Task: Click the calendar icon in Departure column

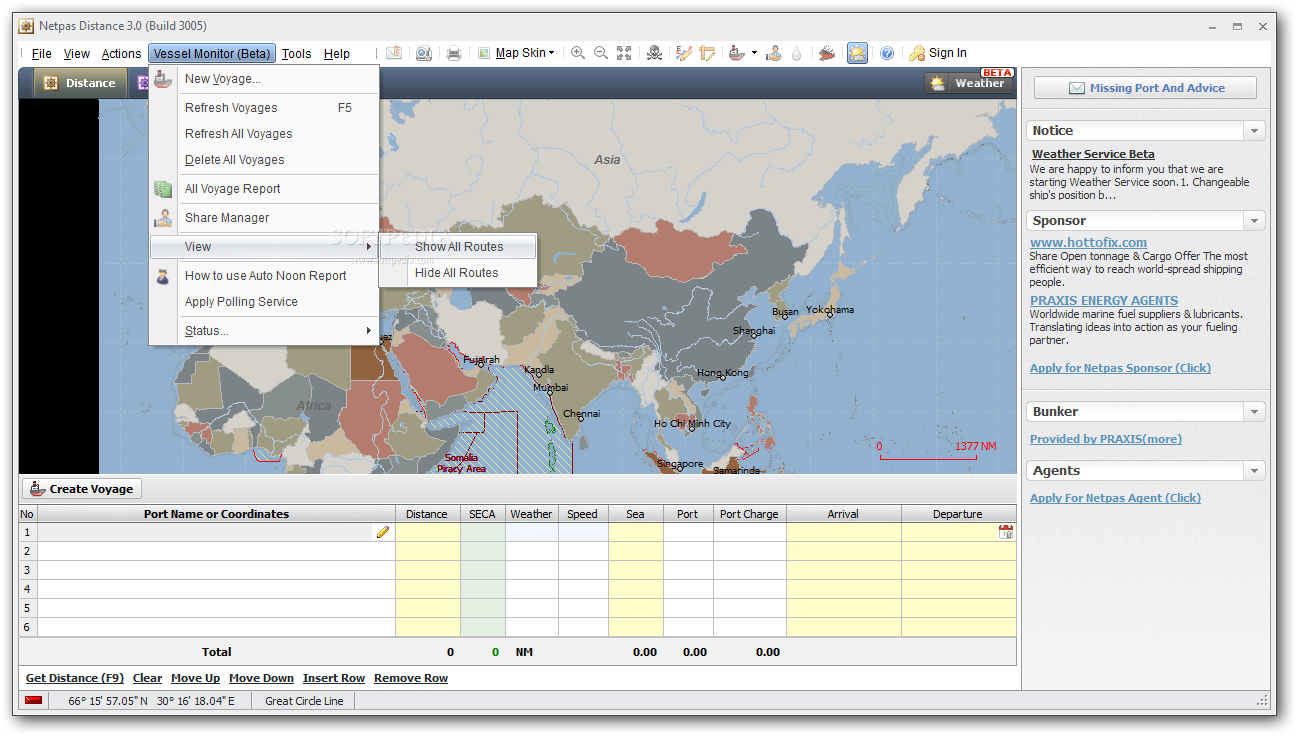Action: 1006,532
